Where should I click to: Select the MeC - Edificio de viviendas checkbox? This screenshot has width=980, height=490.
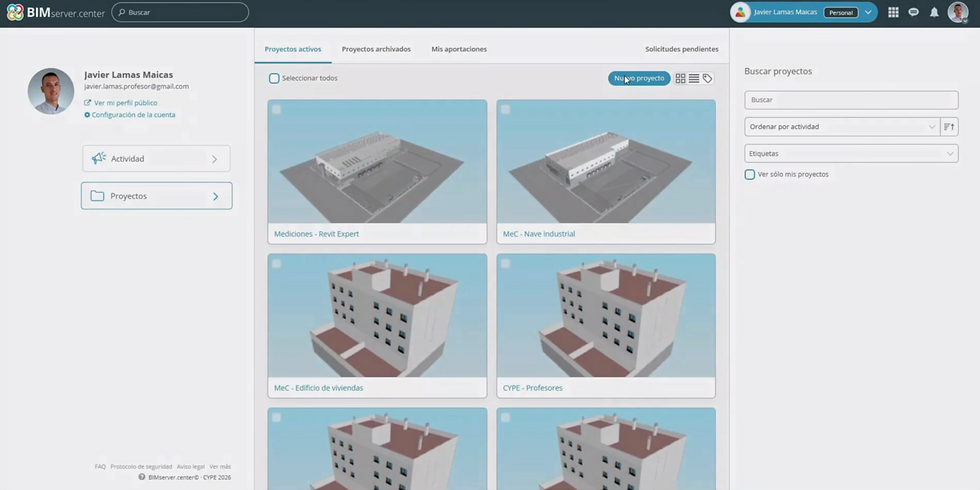(x=276, y=263)
